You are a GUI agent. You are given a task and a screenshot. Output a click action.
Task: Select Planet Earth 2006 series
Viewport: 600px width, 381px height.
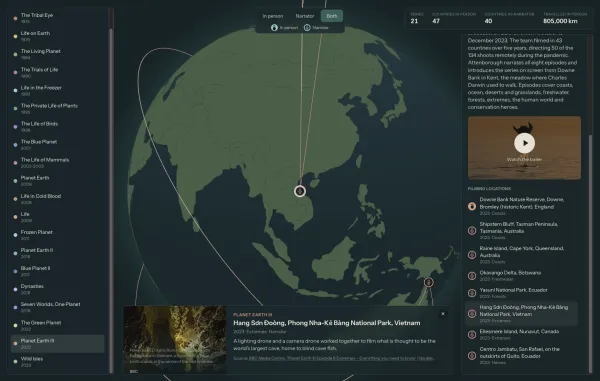(x=57, y=181)
